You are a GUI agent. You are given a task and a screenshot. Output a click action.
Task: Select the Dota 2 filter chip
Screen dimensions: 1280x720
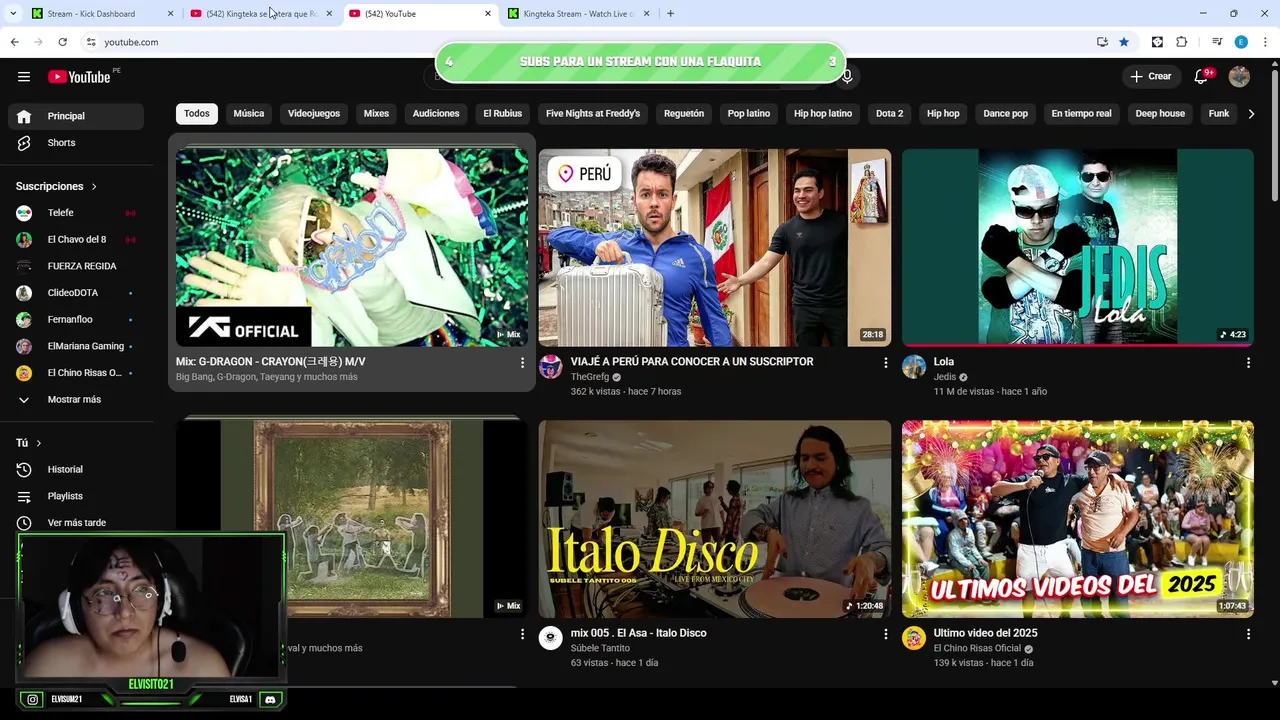[889, 114]
